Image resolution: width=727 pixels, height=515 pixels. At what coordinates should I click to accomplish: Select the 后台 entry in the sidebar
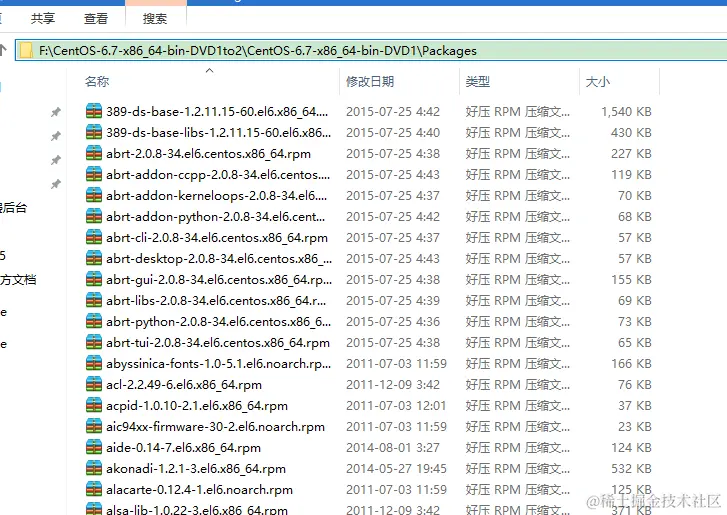[13, 207]
